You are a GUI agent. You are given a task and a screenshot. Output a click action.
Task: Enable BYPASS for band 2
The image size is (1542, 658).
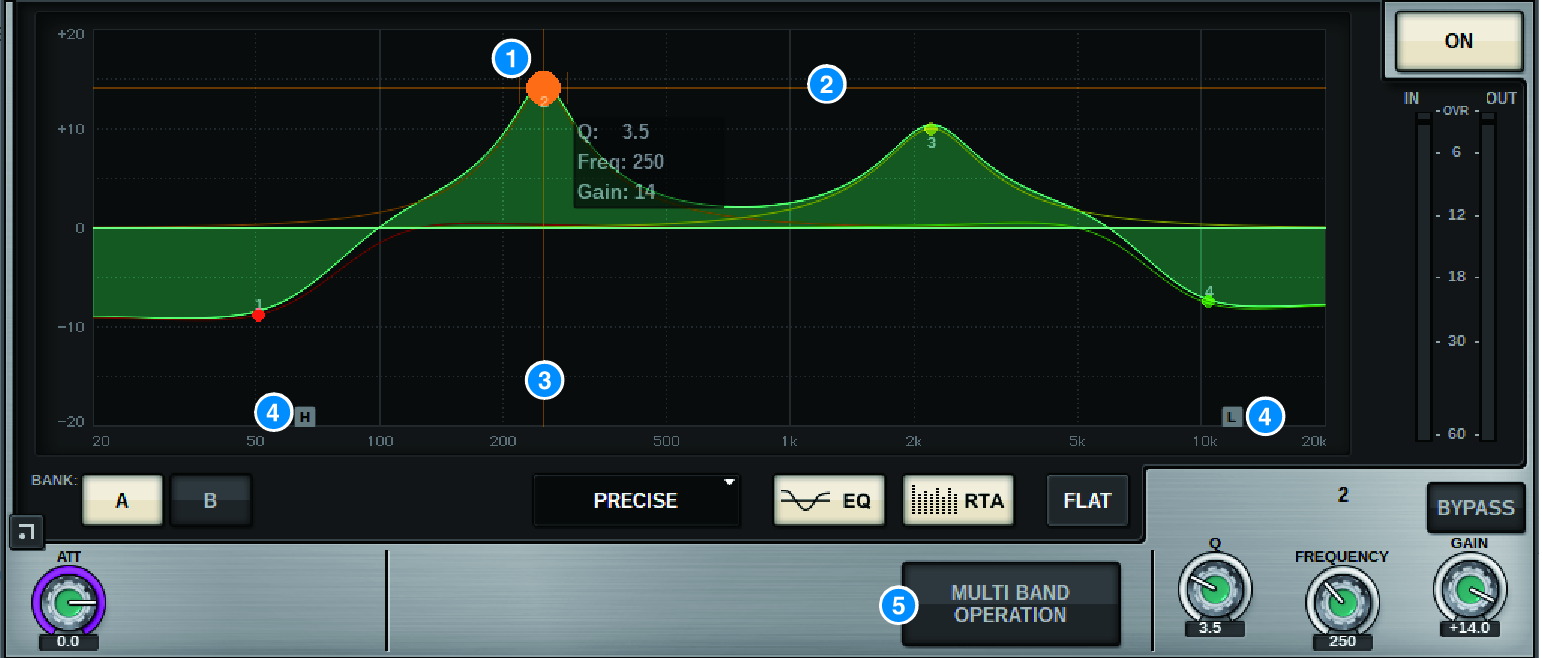point(1475,507)
